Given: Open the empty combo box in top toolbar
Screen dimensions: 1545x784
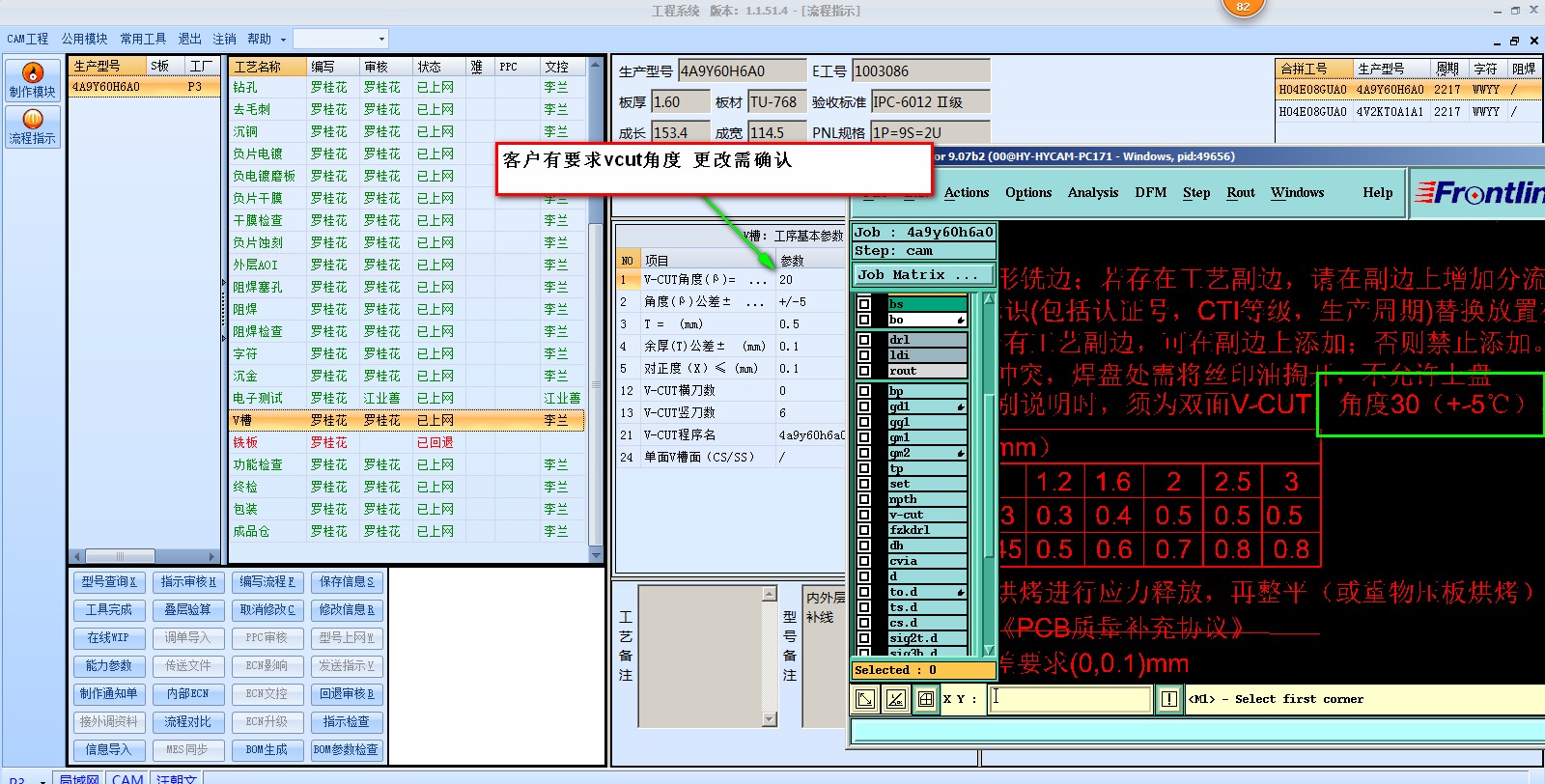Looking at the screenshot, I should [x=340, y=39].
